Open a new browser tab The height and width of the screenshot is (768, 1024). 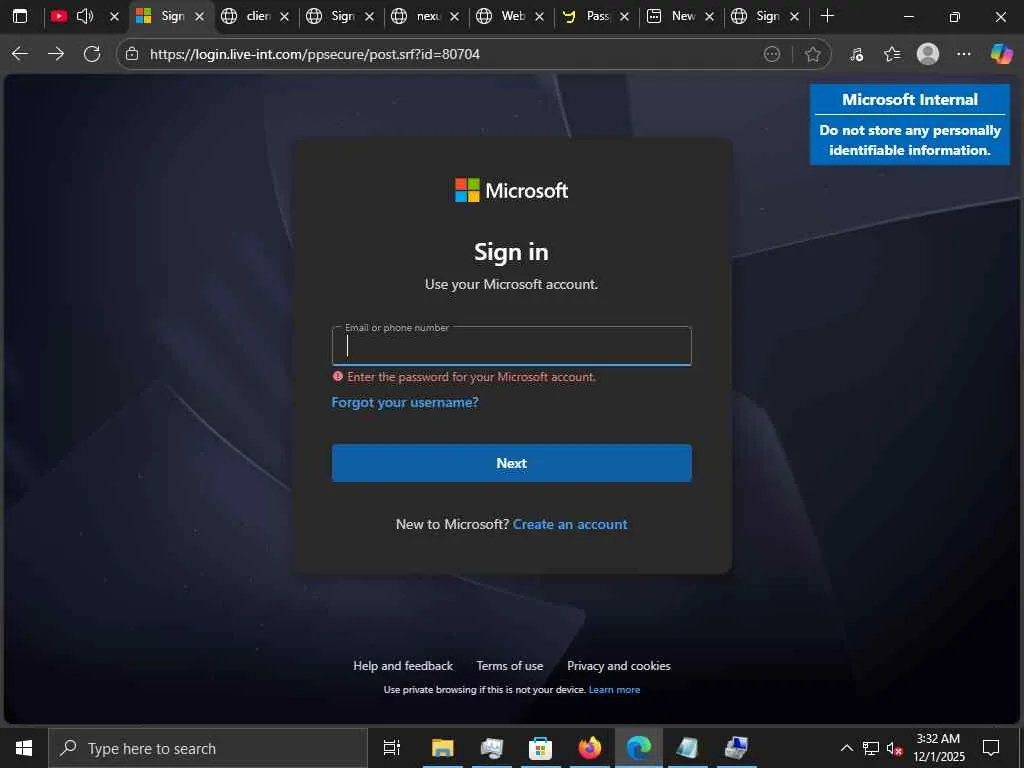(827, 16)
